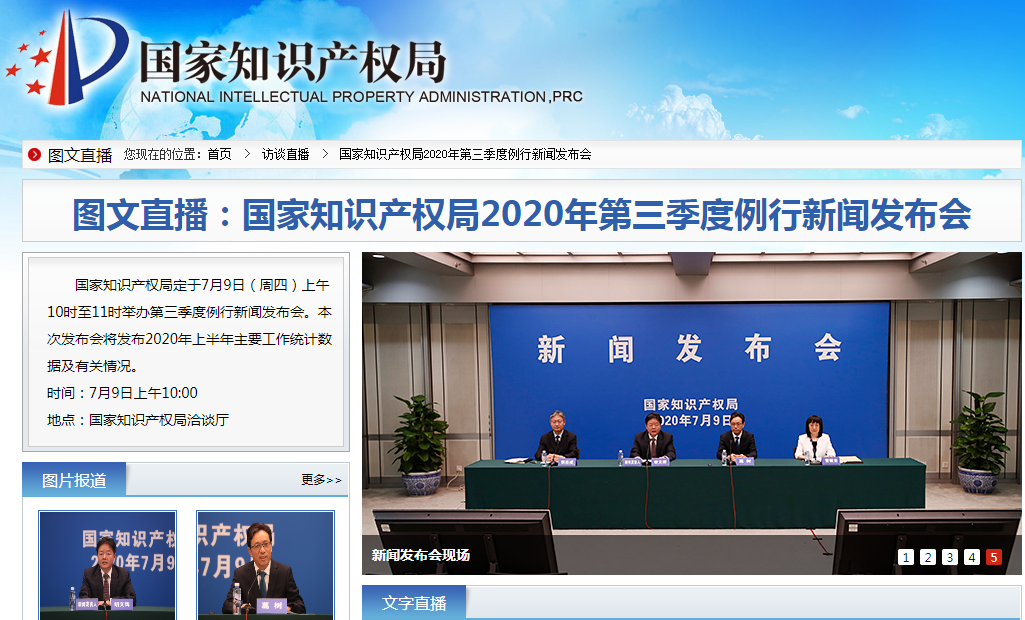Select the 图片报道 tab header
The height and width of the screenshot is (620, 1025).
coord(74,480)
